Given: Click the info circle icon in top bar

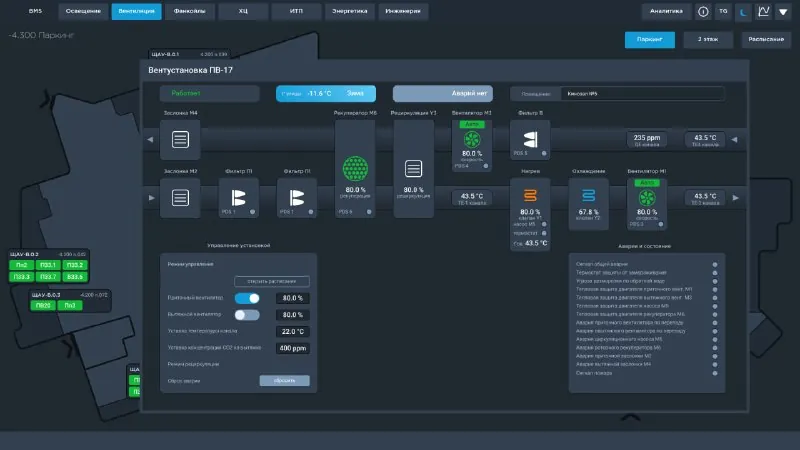Looking at the screenshot, I should pyautogui.click(x=703, y=11).
